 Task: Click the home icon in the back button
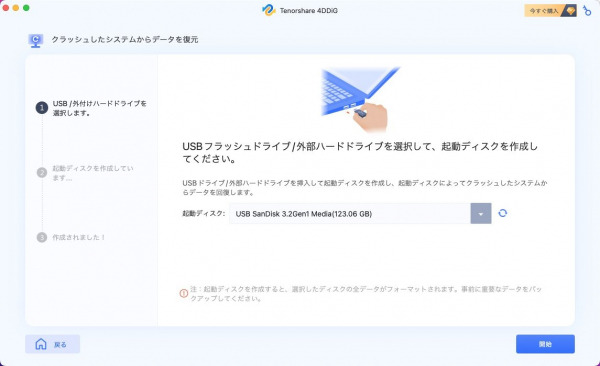point(41,344)
